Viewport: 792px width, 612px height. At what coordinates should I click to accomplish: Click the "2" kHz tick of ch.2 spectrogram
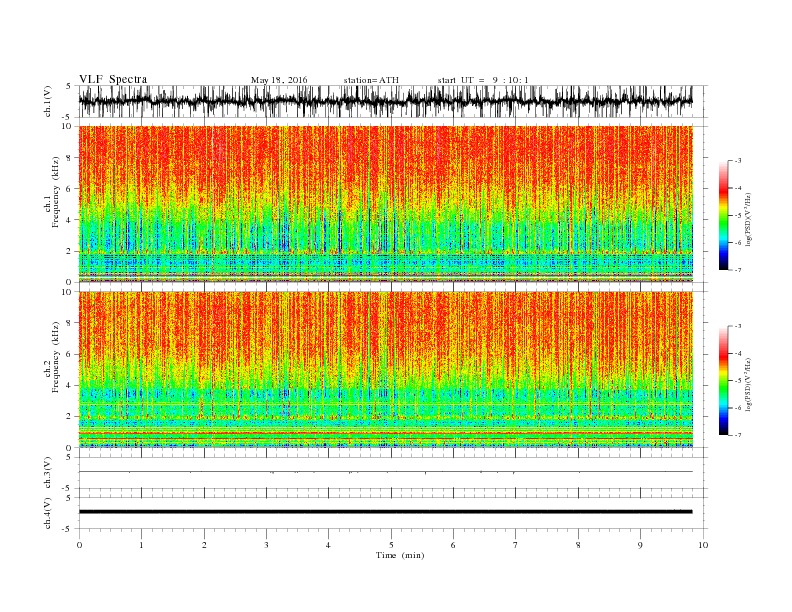coord(70,417)
